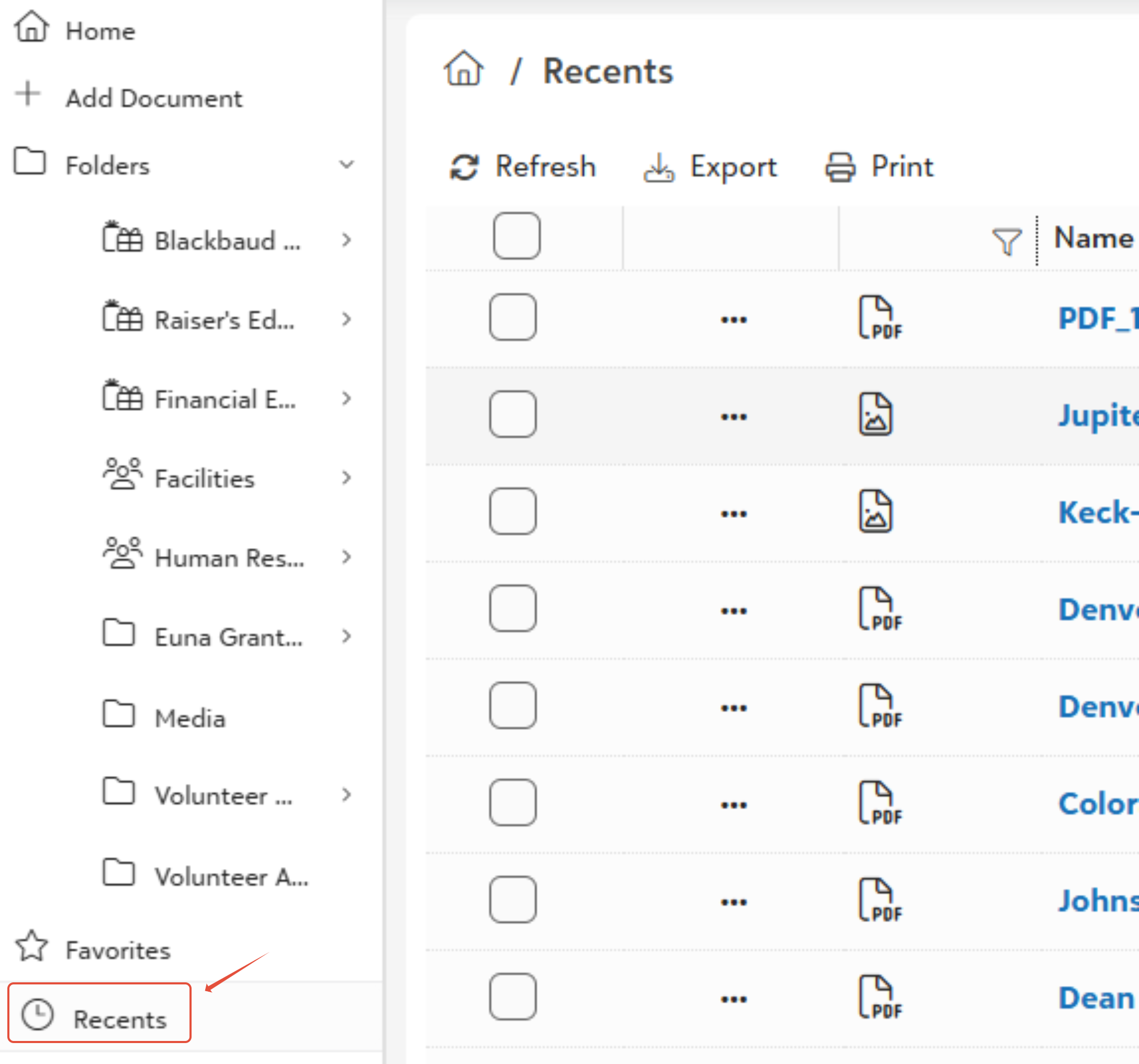1139x1064 pixels.
Task: Click the filter funnel icon near Name
Action: (x=1006, y=241)
